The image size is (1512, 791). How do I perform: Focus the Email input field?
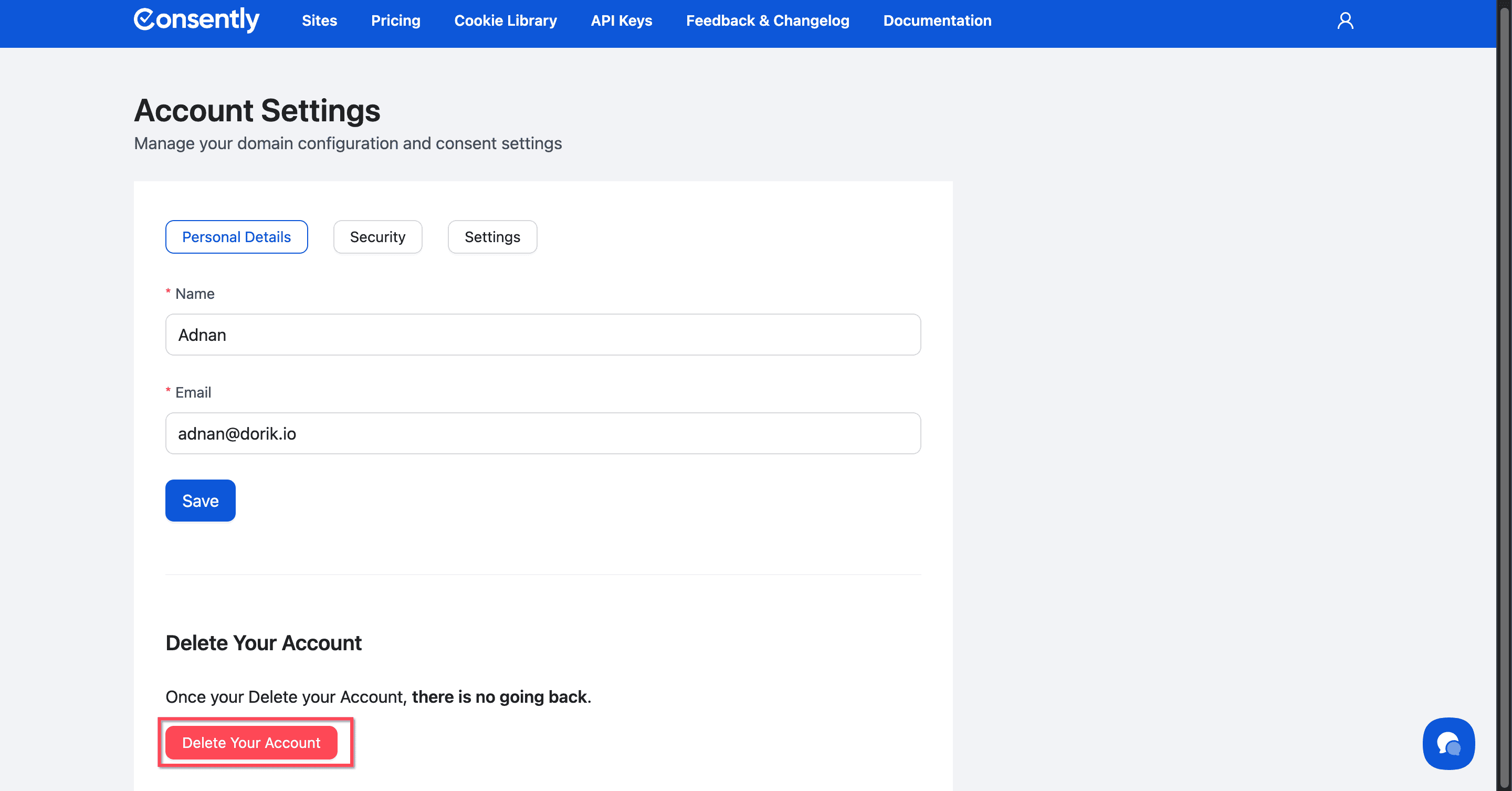pos(542,433)
